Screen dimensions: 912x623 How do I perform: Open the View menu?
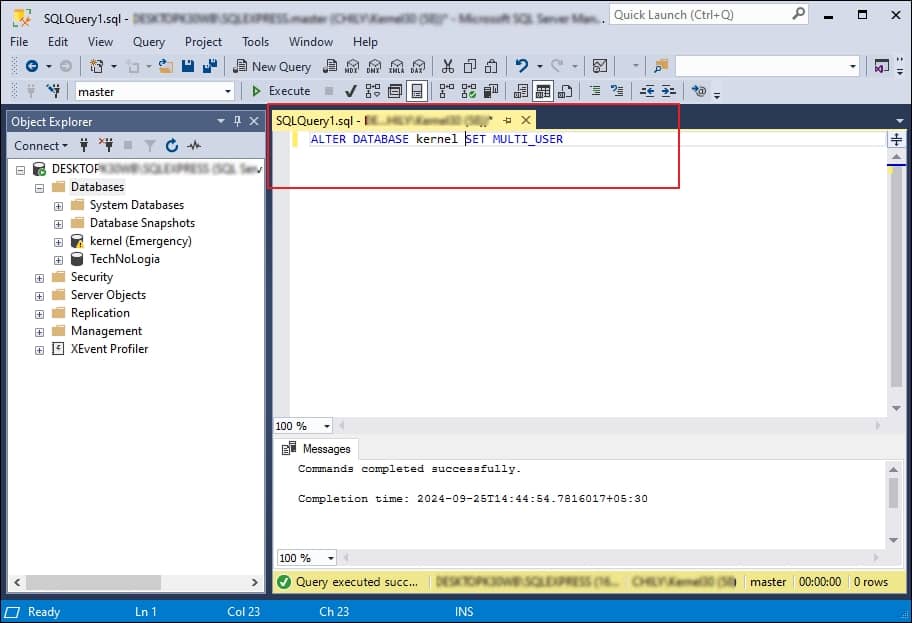[101, 42]
